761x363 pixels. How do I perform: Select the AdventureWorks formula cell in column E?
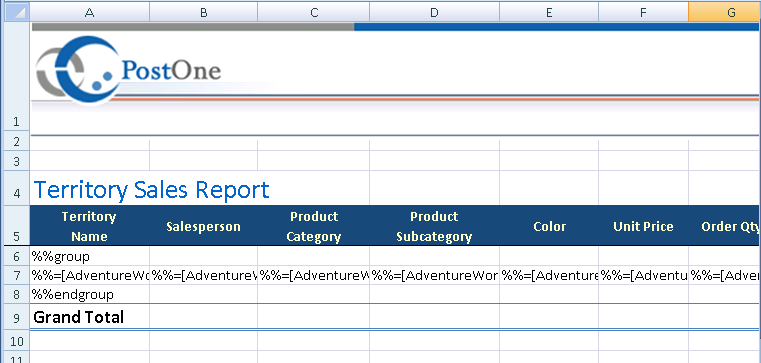coord(549,275)
